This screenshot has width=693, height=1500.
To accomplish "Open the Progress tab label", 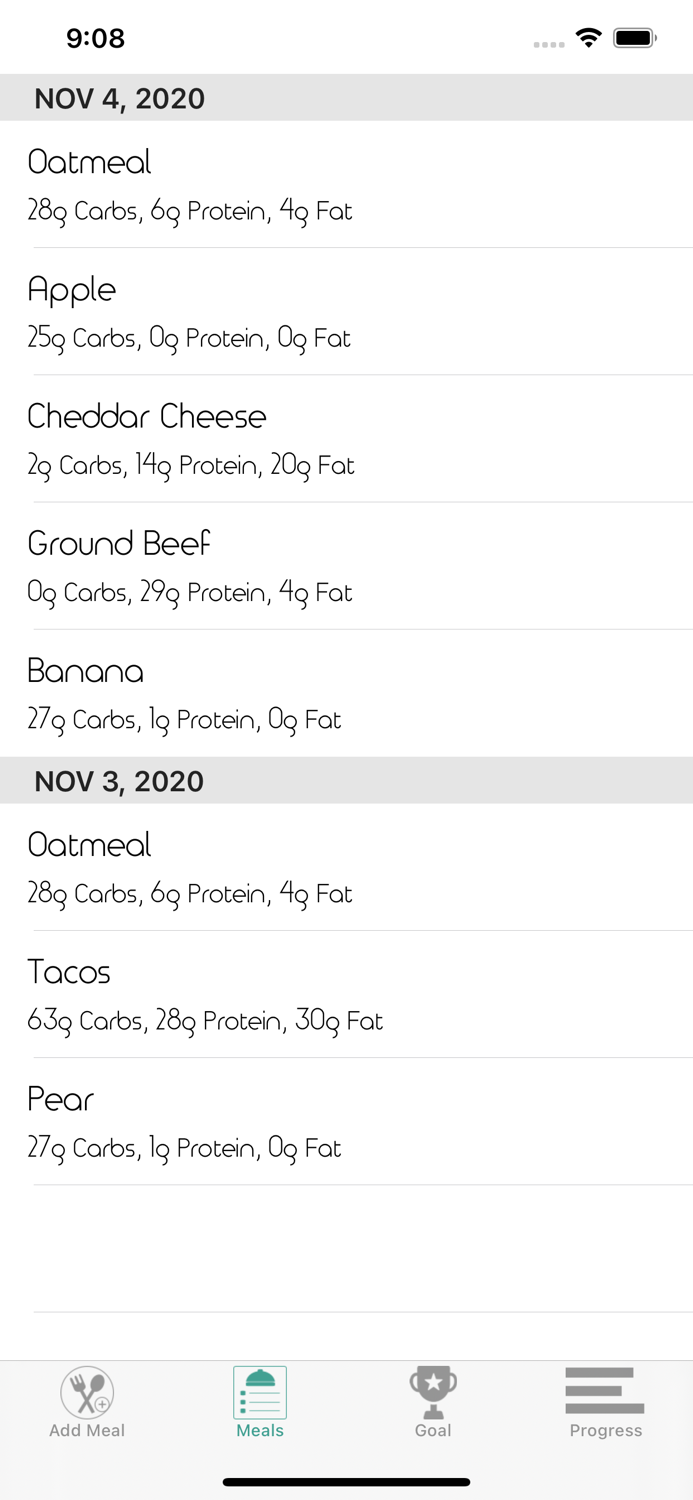I will (605, 1431).
